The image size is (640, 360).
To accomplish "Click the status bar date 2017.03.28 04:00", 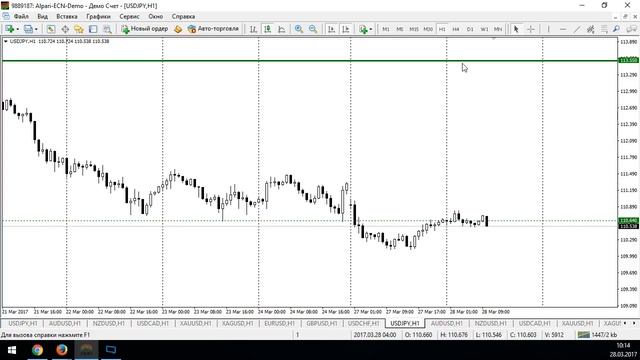I will point(375,335).
